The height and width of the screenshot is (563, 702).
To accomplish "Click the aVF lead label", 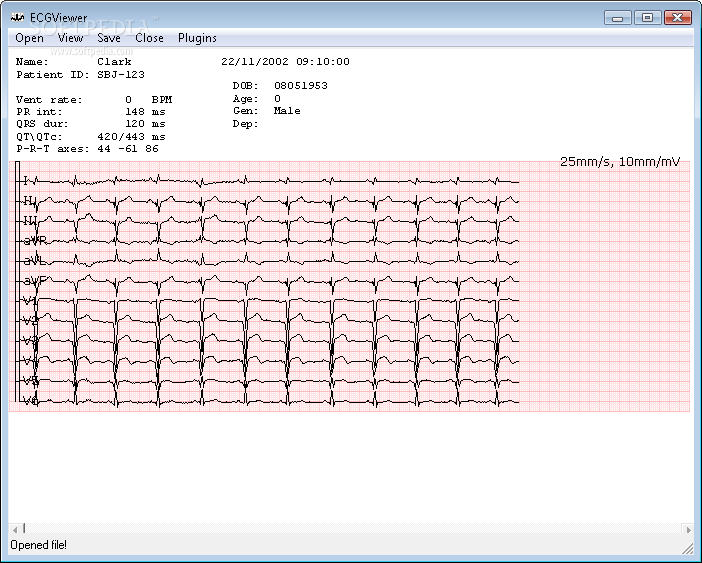I will pyautogui.click(x=34, y=281).
